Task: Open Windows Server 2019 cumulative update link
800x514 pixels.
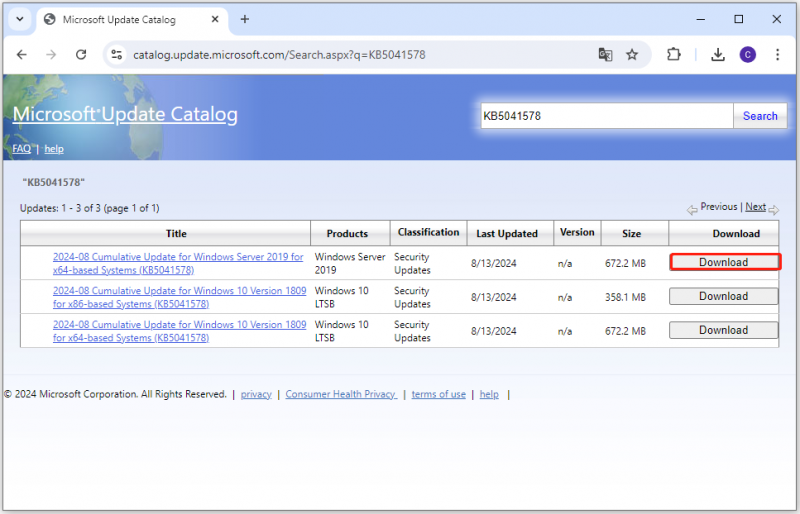Action: point(178,263)
